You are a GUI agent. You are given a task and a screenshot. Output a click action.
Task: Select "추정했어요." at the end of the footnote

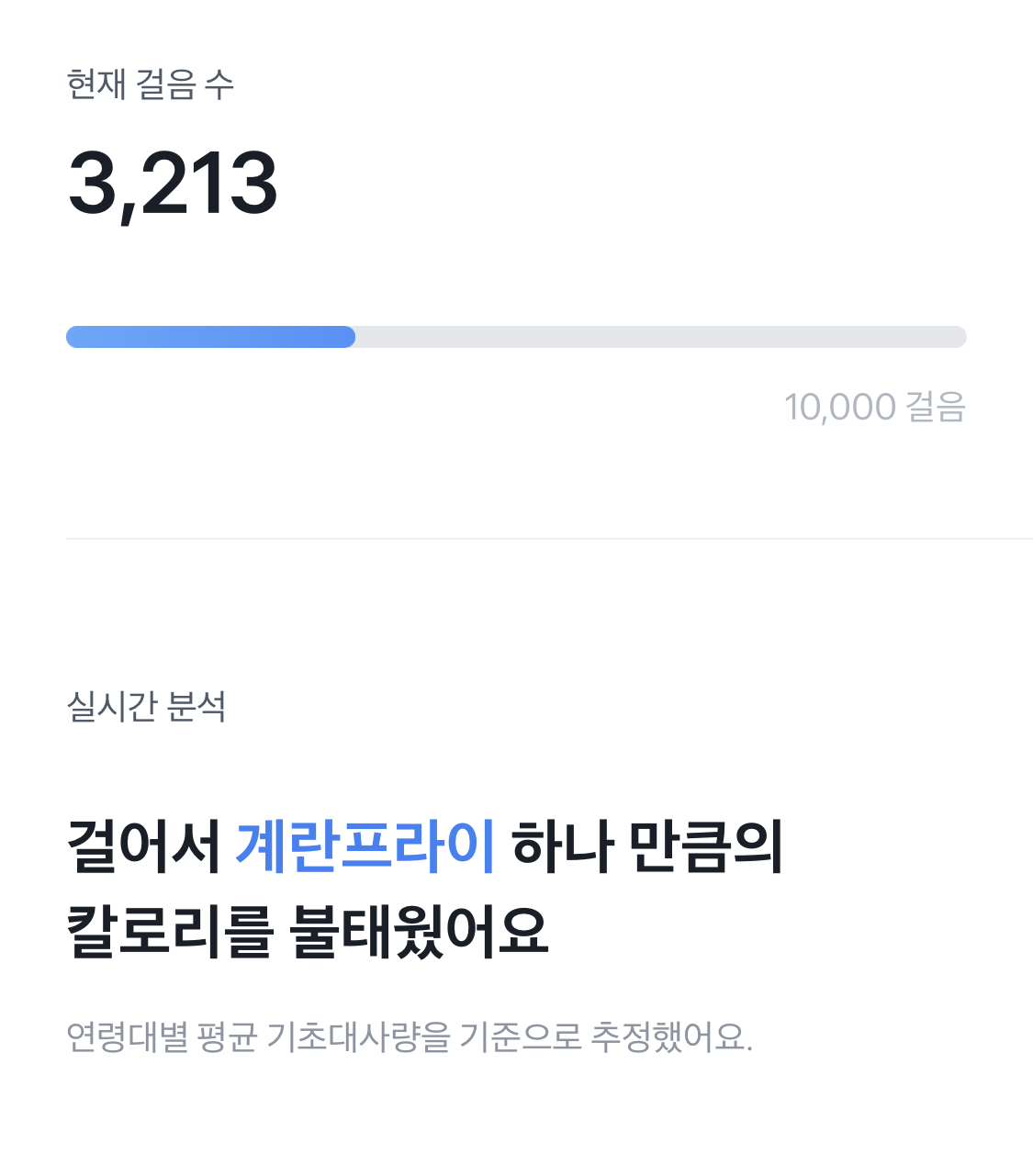671,1037
